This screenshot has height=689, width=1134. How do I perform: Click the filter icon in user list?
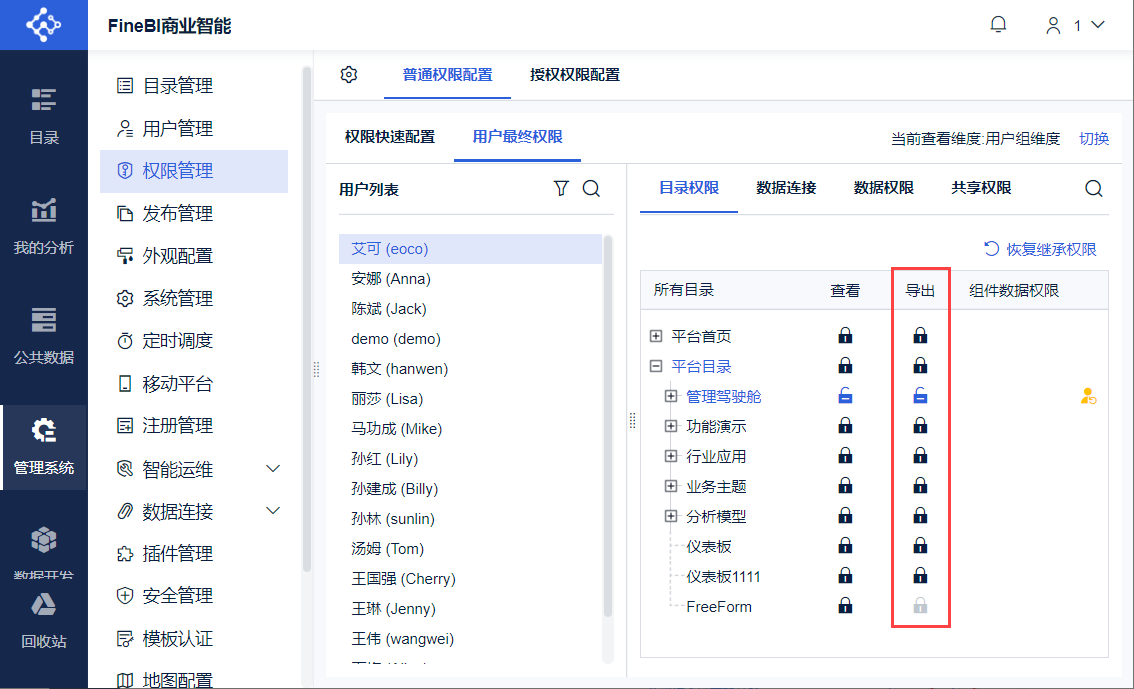pyautogui.click(x=561, y=189)
